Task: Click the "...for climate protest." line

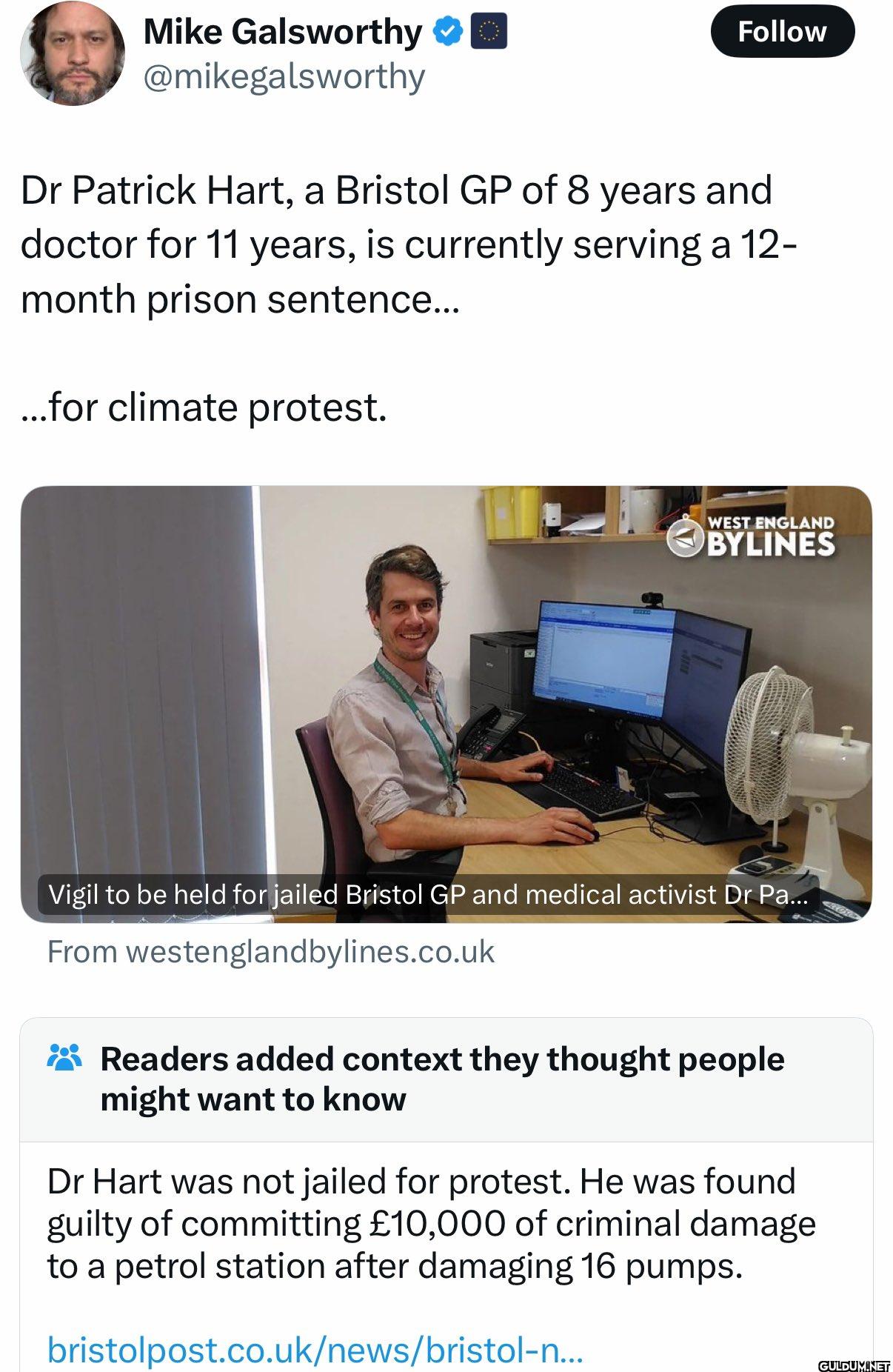Action: click(204, 407)
